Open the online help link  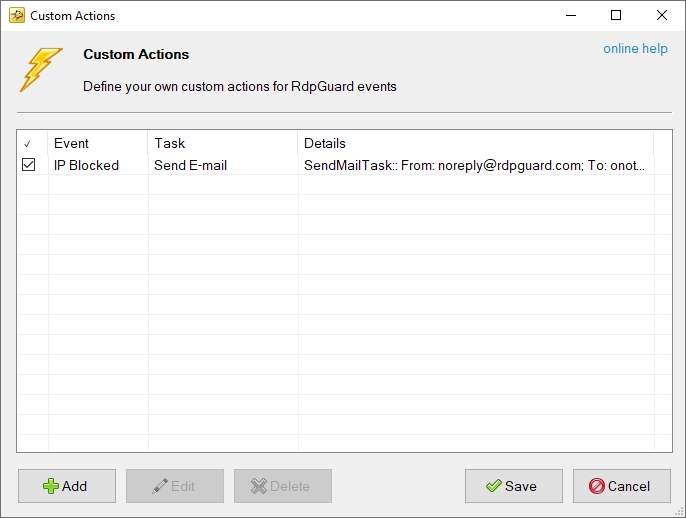tap(635, 49)
